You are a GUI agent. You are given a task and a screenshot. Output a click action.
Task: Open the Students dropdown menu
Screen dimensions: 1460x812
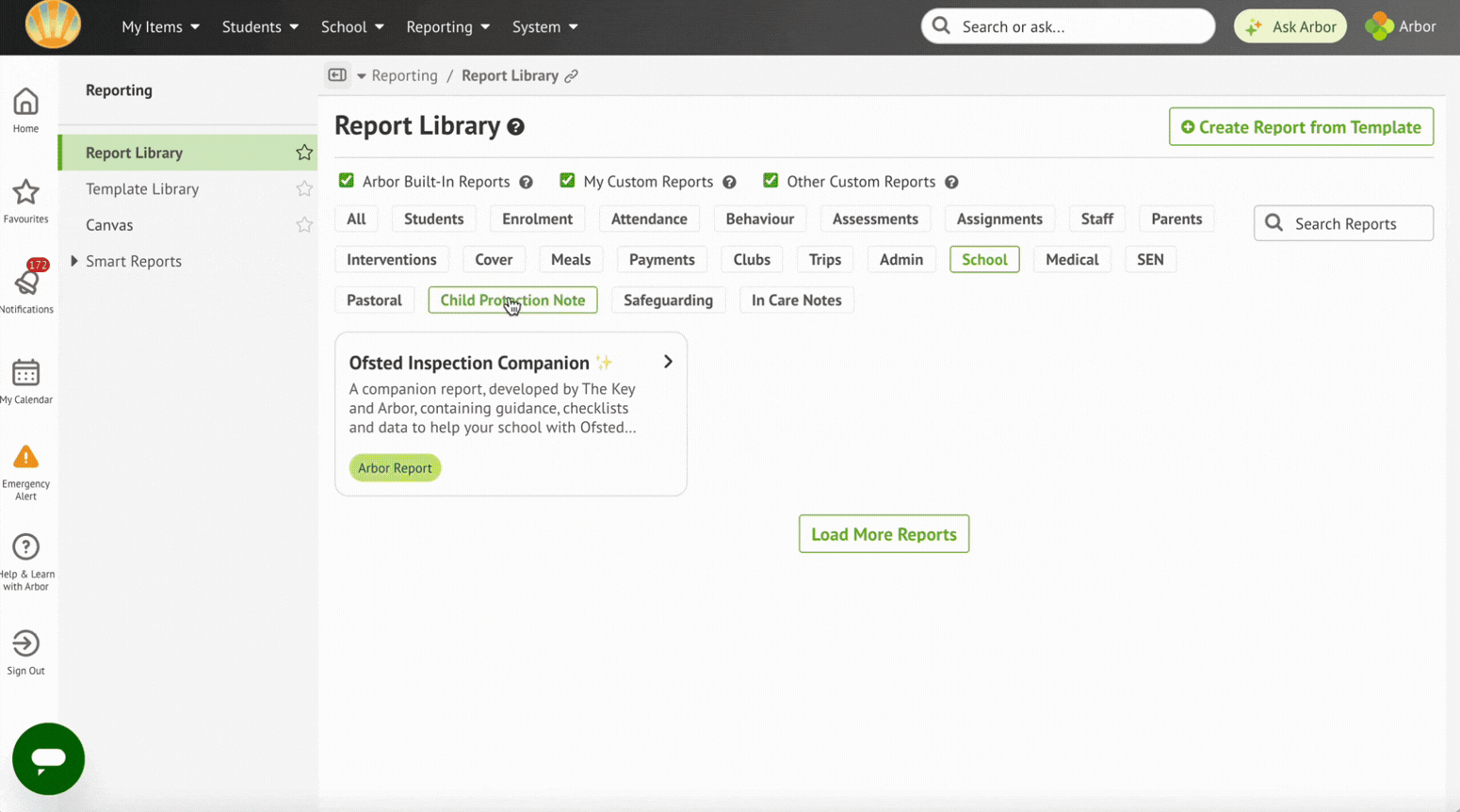click(260, 26)
